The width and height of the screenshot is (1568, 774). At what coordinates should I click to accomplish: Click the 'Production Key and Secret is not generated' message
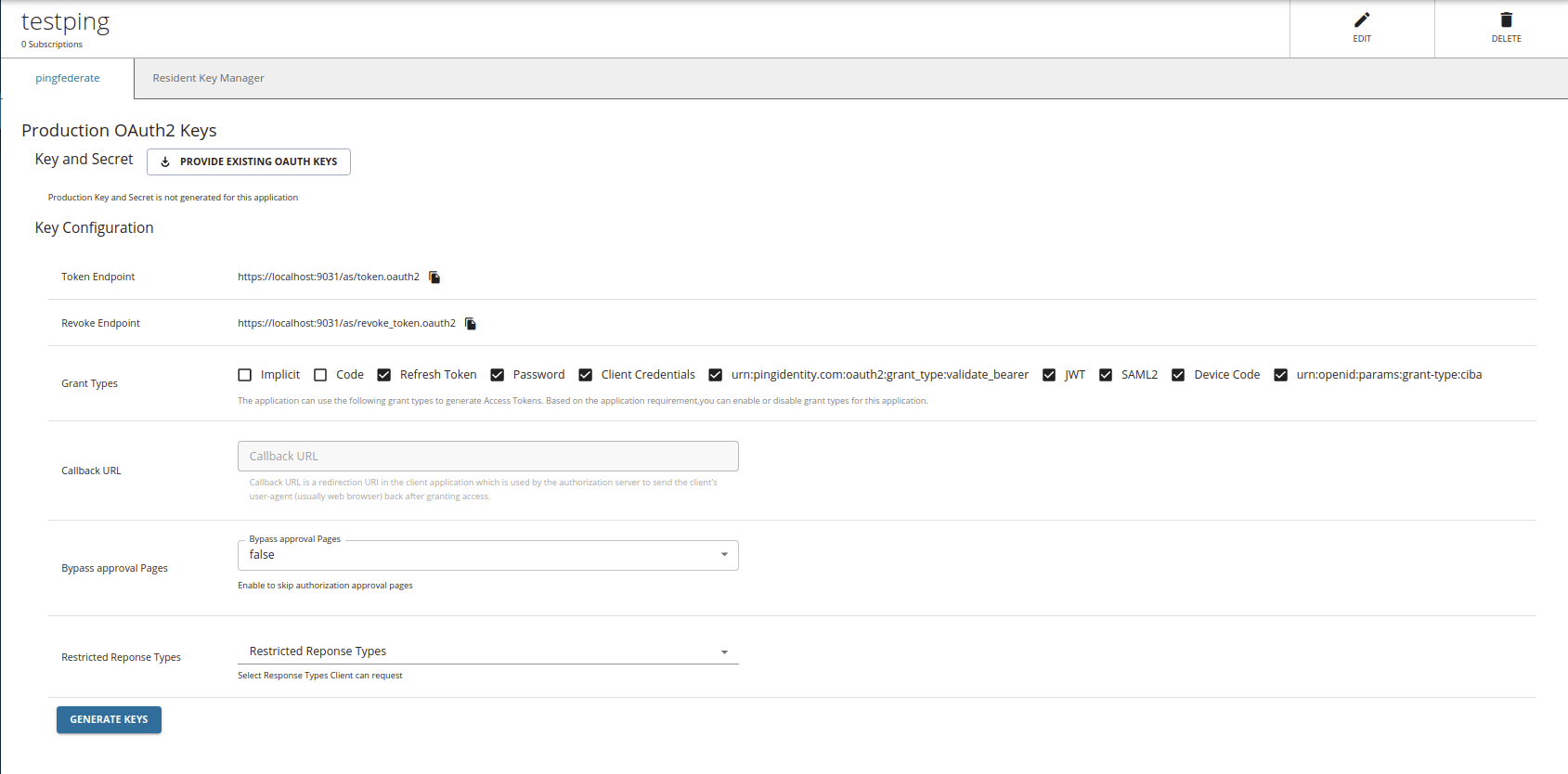(x=173, y=198)
